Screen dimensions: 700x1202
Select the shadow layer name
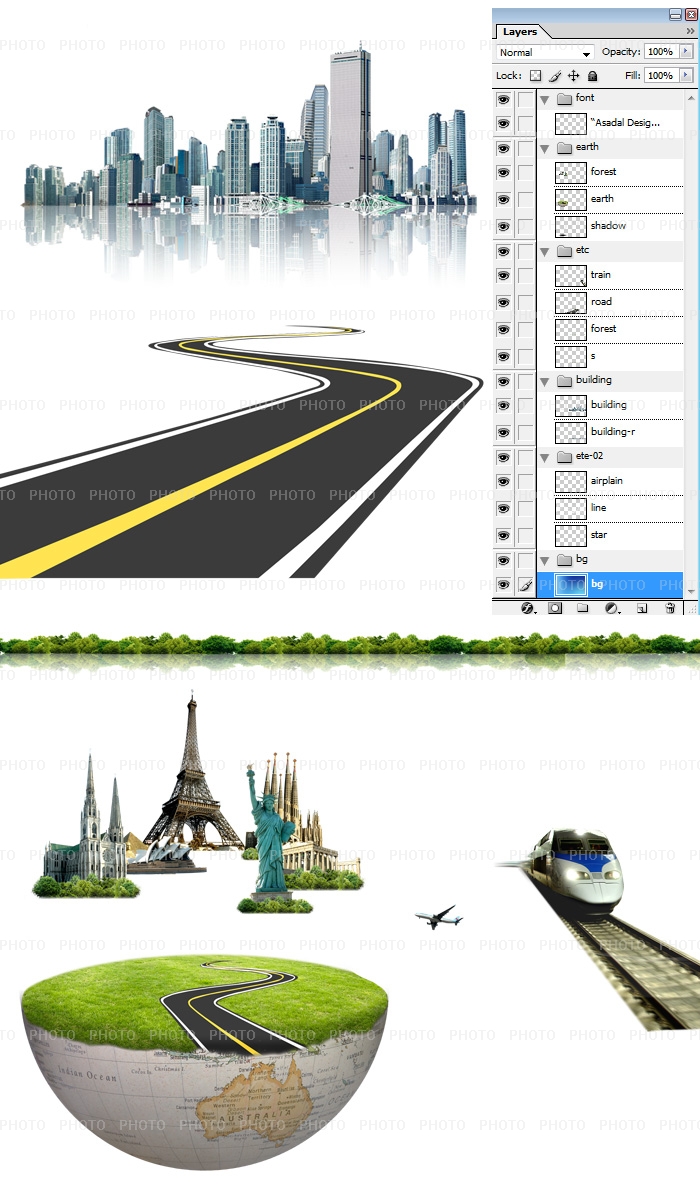coord(608,225)
